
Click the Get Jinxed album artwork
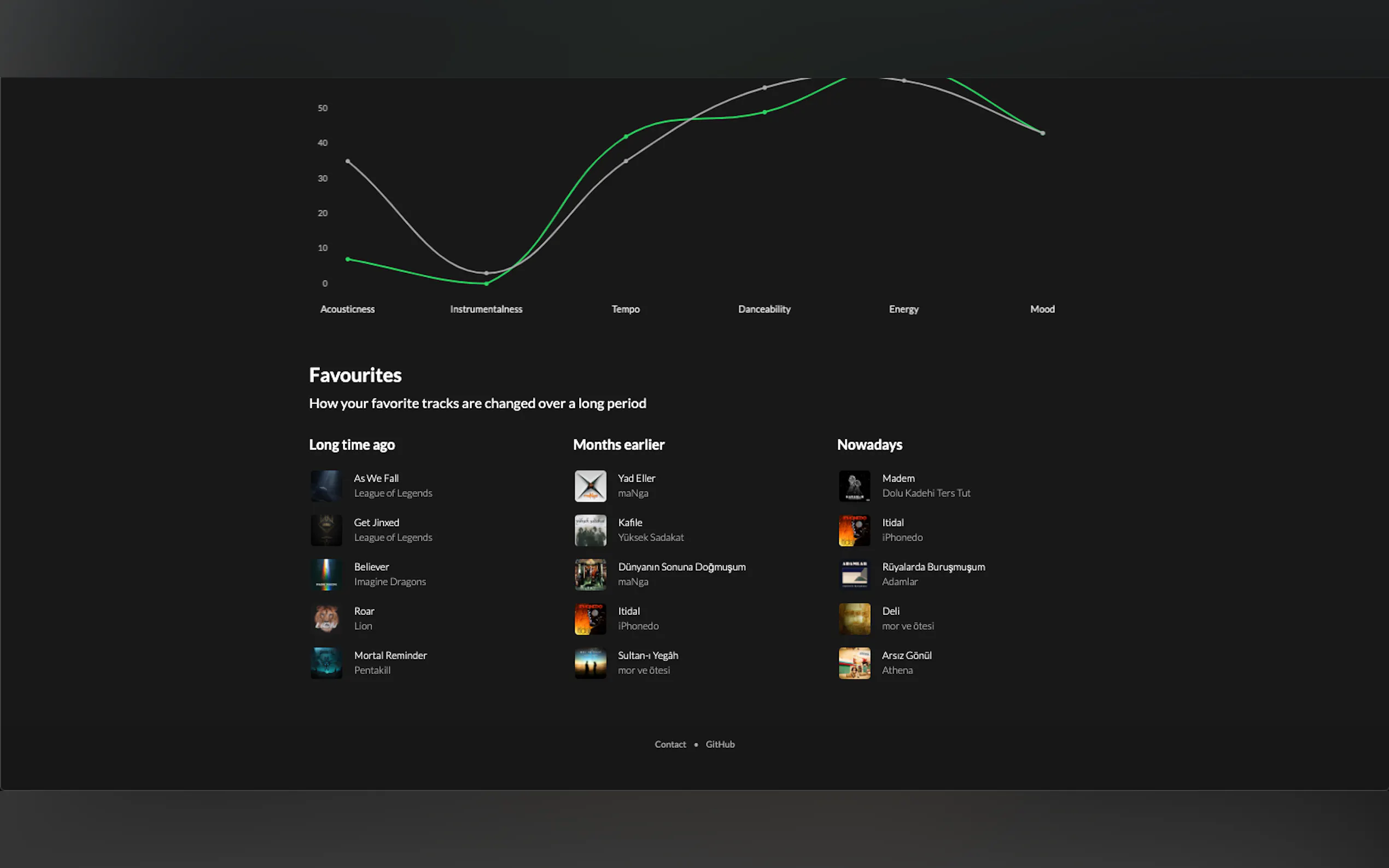click(326, 530)
